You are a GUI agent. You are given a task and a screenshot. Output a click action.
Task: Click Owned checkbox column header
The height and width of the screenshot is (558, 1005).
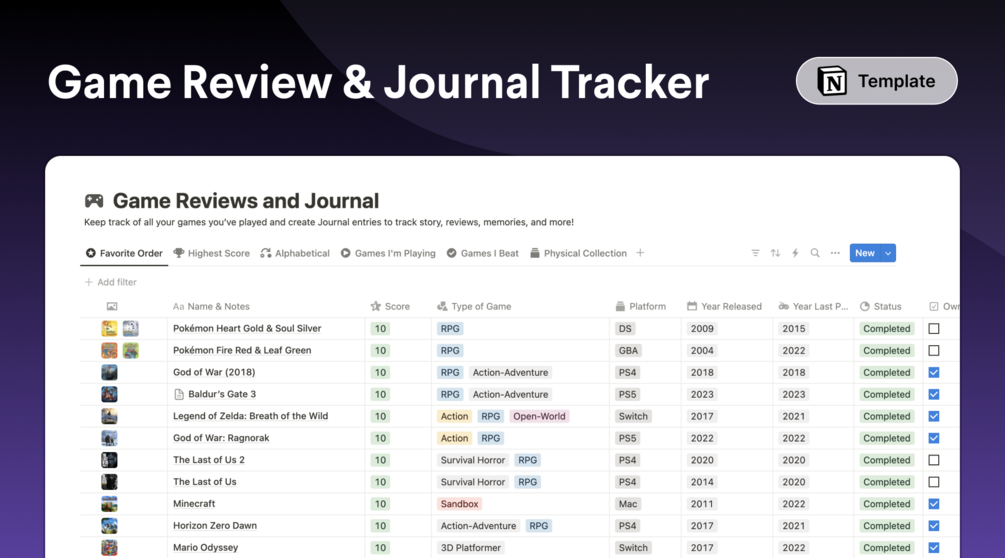tap(945, 306)
